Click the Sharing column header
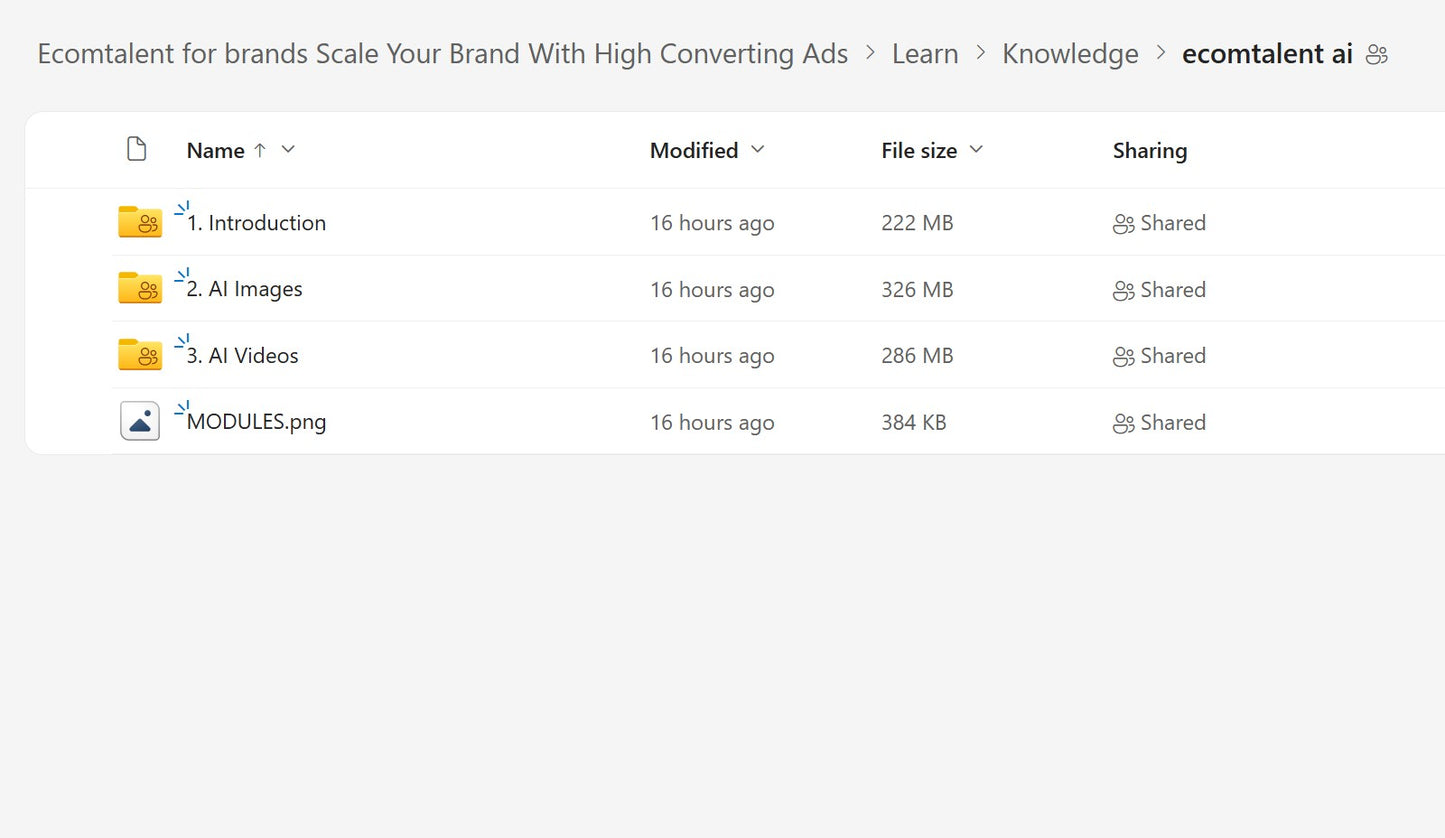This screenshot has height=838, width=1445. point(1150,150)
